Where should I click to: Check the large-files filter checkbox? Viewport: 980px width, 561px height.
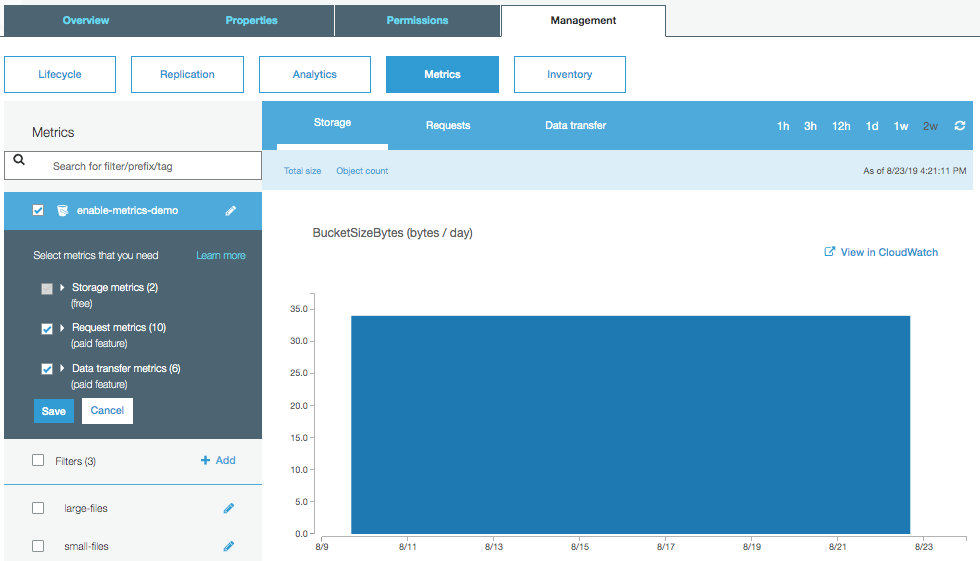(x=38, y=508)
